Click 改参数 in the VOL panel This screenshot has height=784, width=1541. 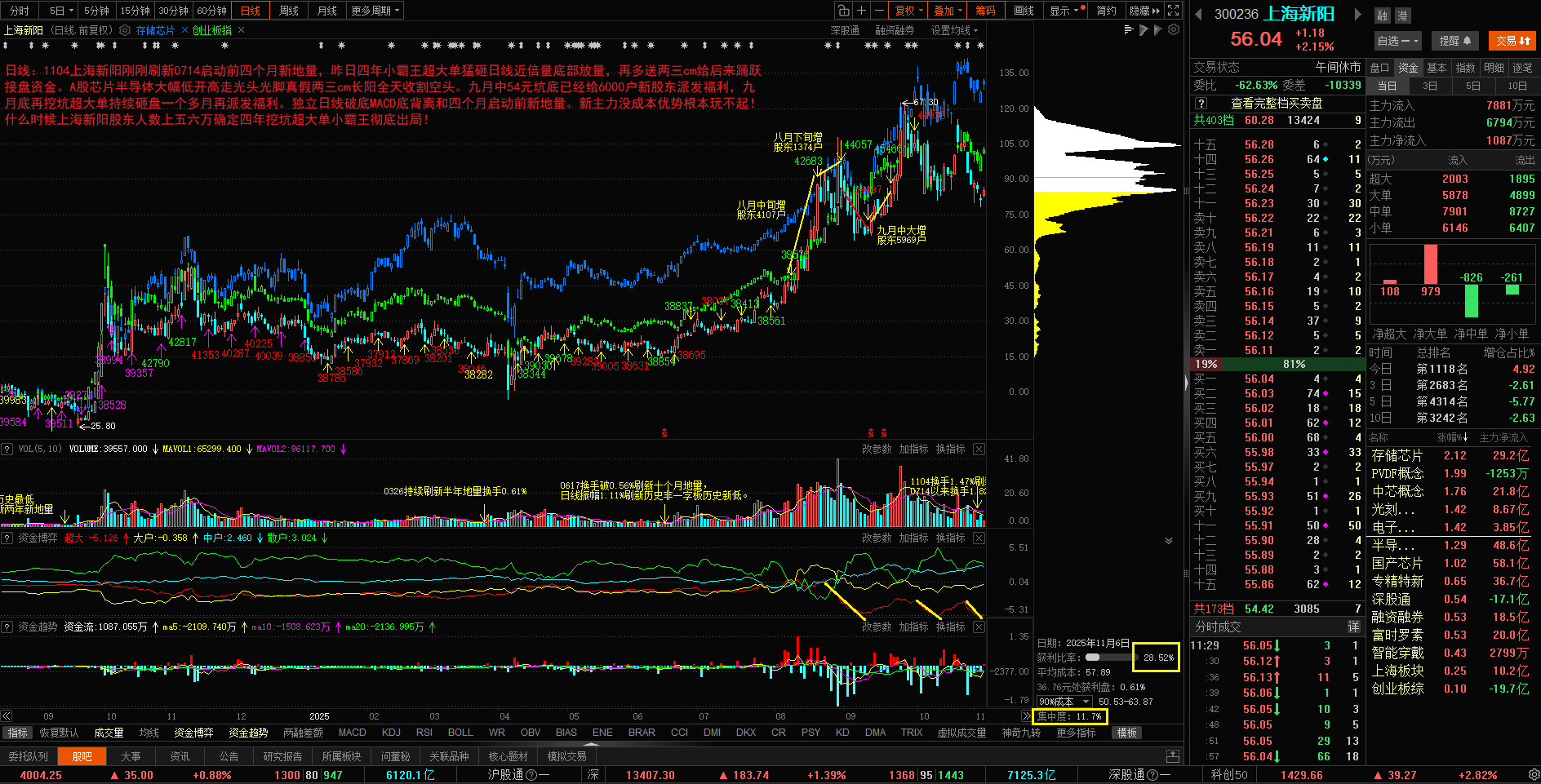coord(877,449)
